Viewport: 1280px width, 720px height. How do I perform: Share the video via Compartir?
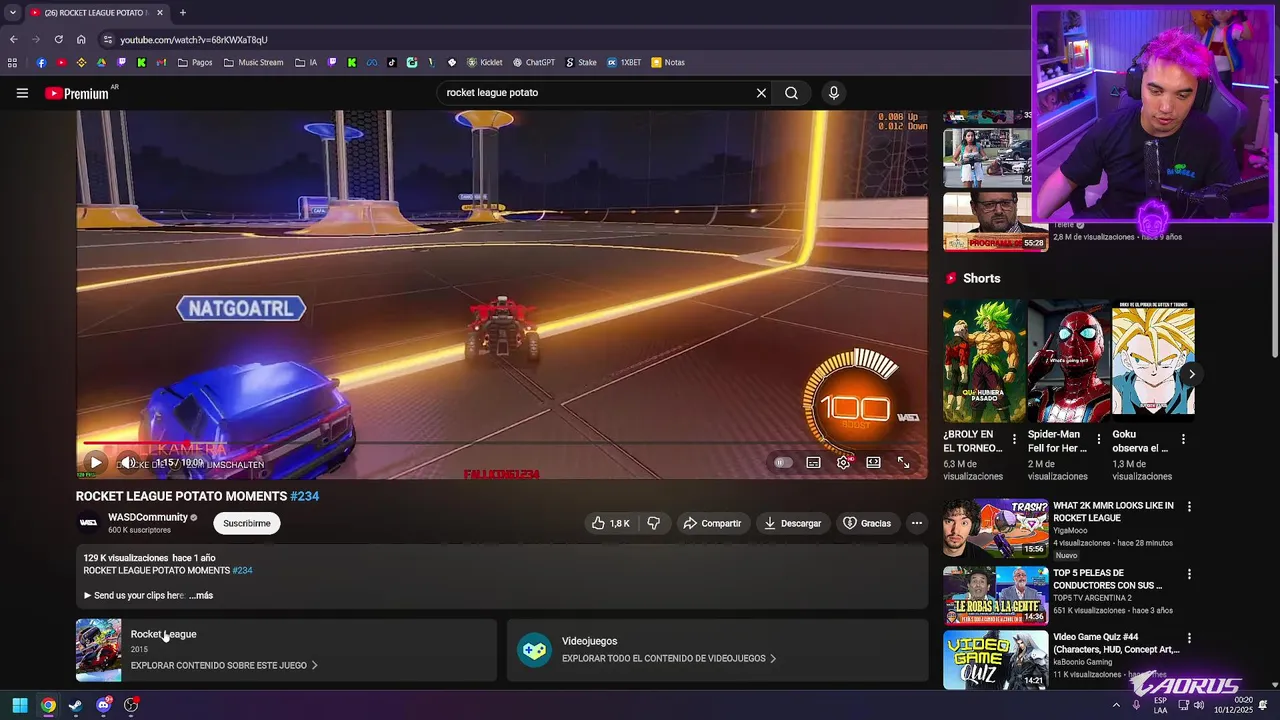(712, 523)
